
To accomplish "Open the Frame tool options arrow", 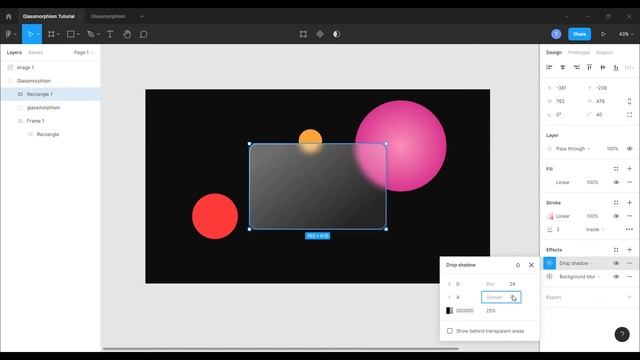I will 58,35.
